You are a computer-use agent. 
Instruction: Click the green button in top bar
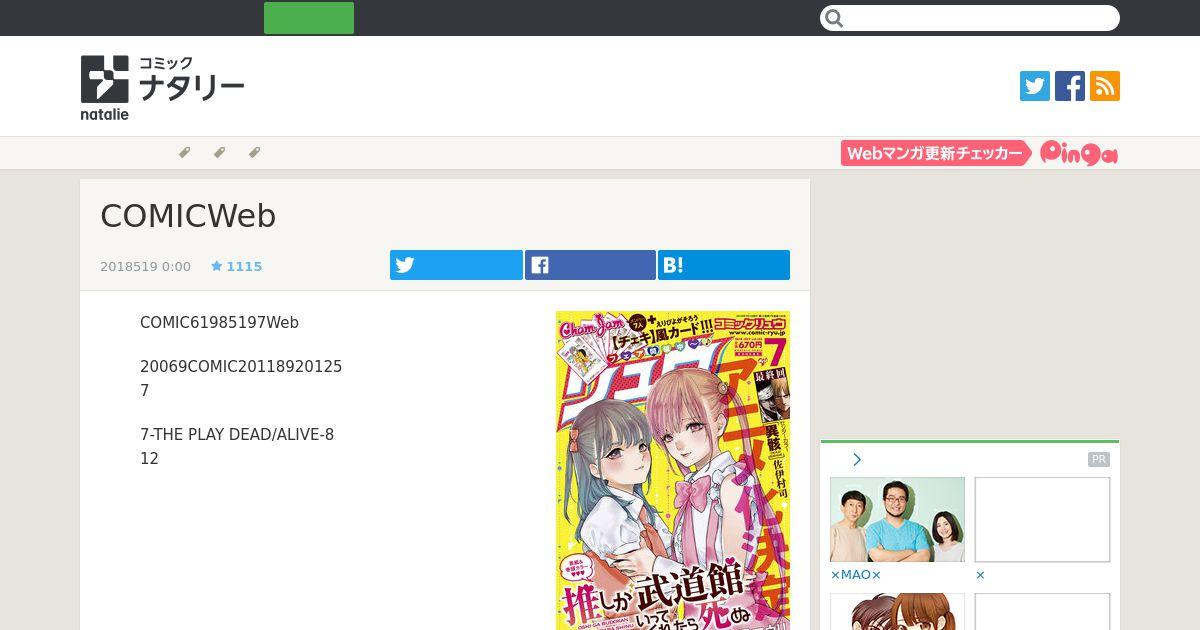pos(309,18)
